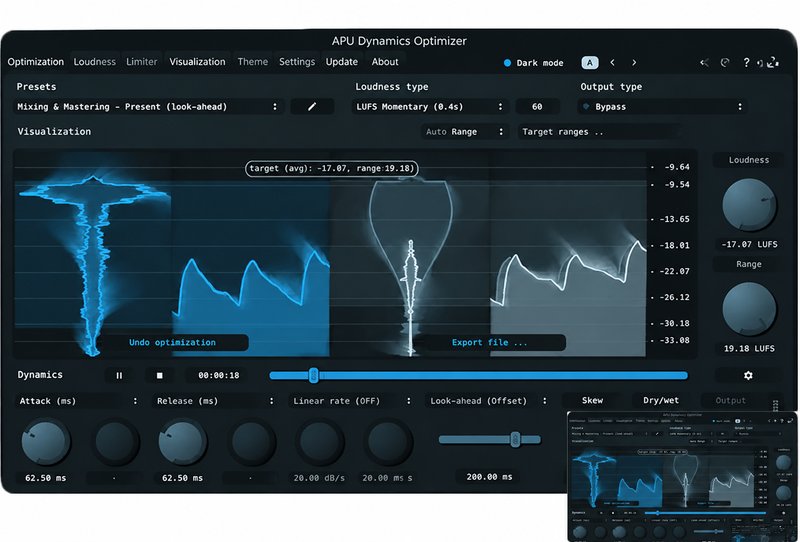Click the previous arrow next to A

click(612, 62)
